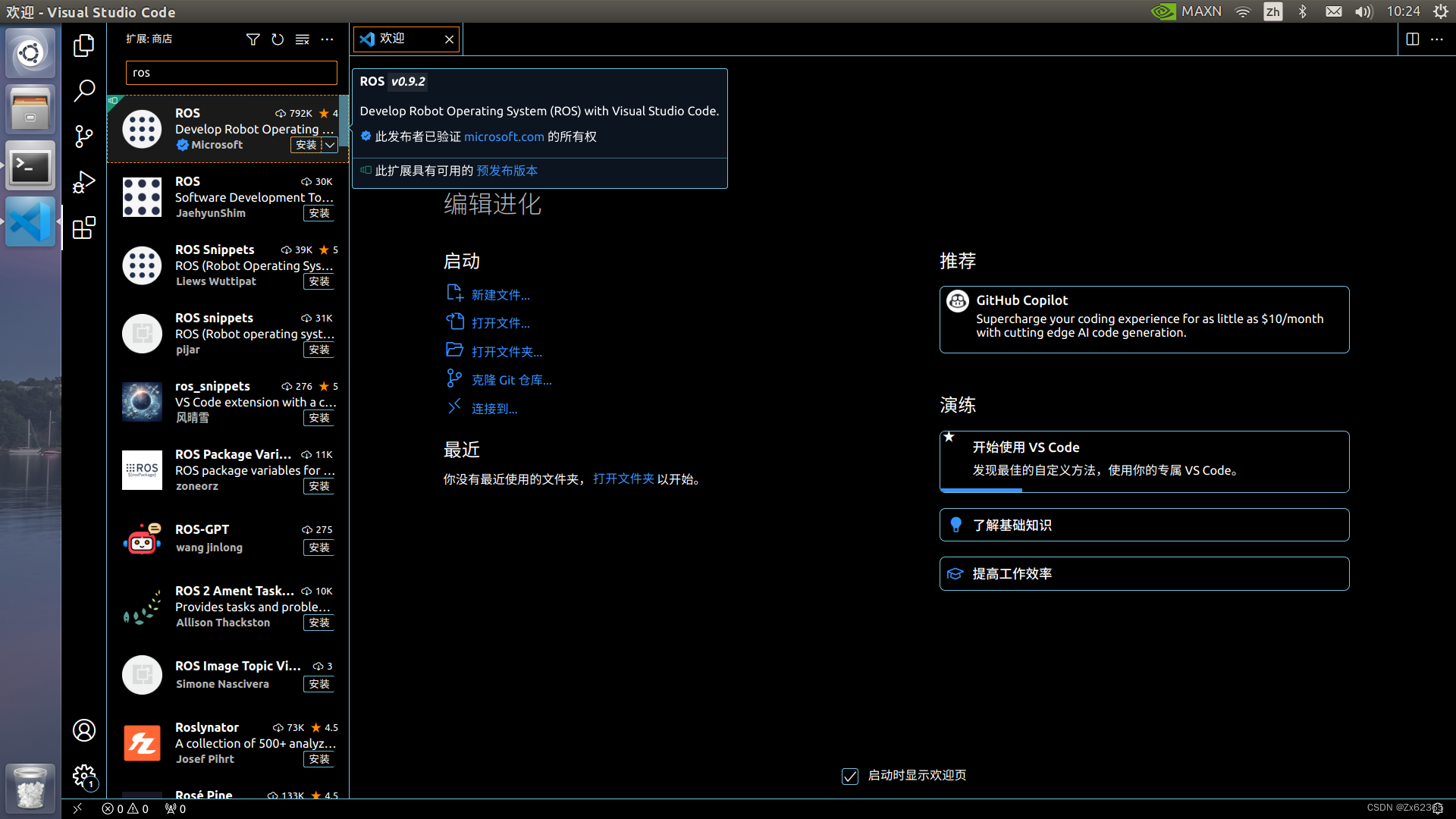Image resolution: width=1456 pixels, height=819 pixels.
Task: Open the volume indicator in top bar
Action: [x=1363, y=11]
